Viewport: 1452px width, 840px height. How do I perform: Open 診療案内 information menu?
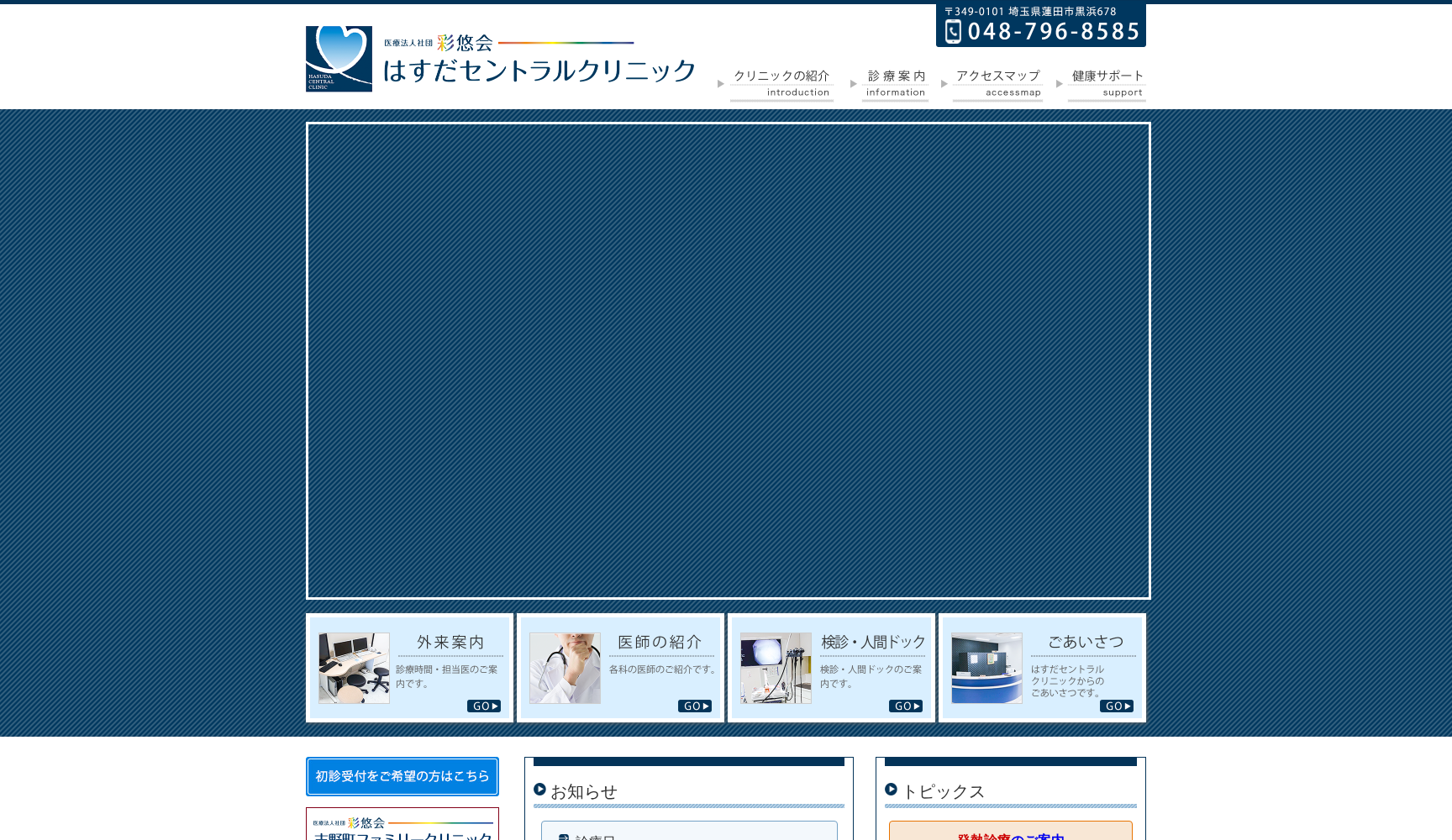[895, 84]
